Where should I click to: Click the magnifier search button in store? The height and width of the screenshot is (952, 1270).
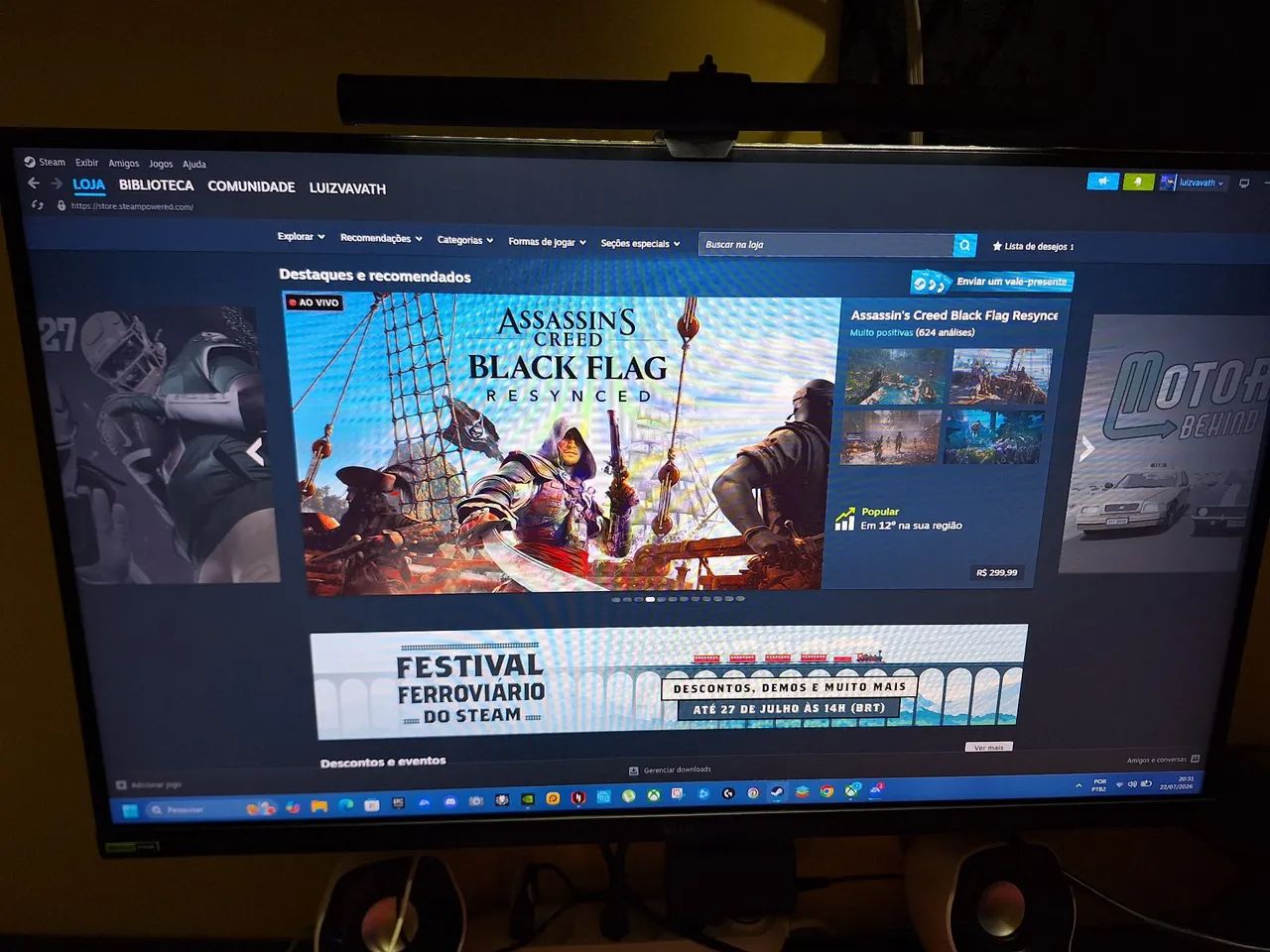pyautogui.click(x=964, y=245)
